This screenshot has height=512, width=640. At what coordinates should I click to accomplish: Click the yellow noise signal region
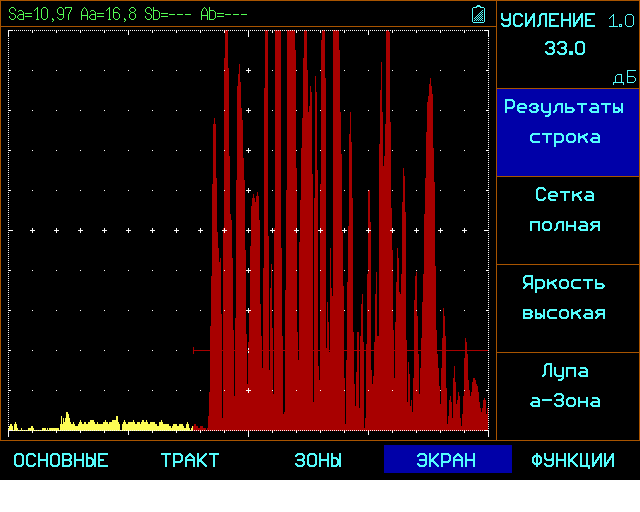(100, 423)
